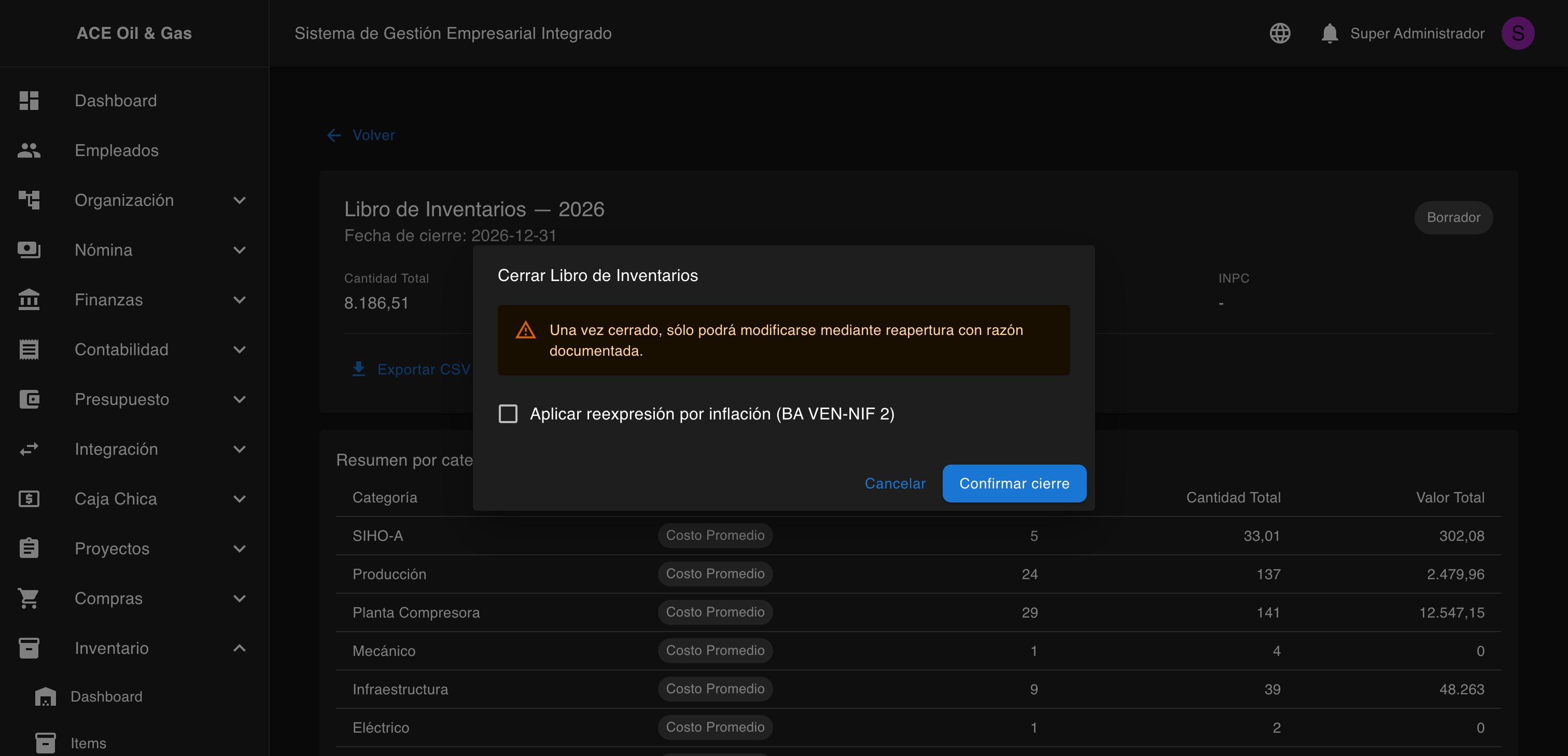This screenshot has width=1568, height=756.
Task: Open the Finanzas menu label
Action: tap(108, 300)
